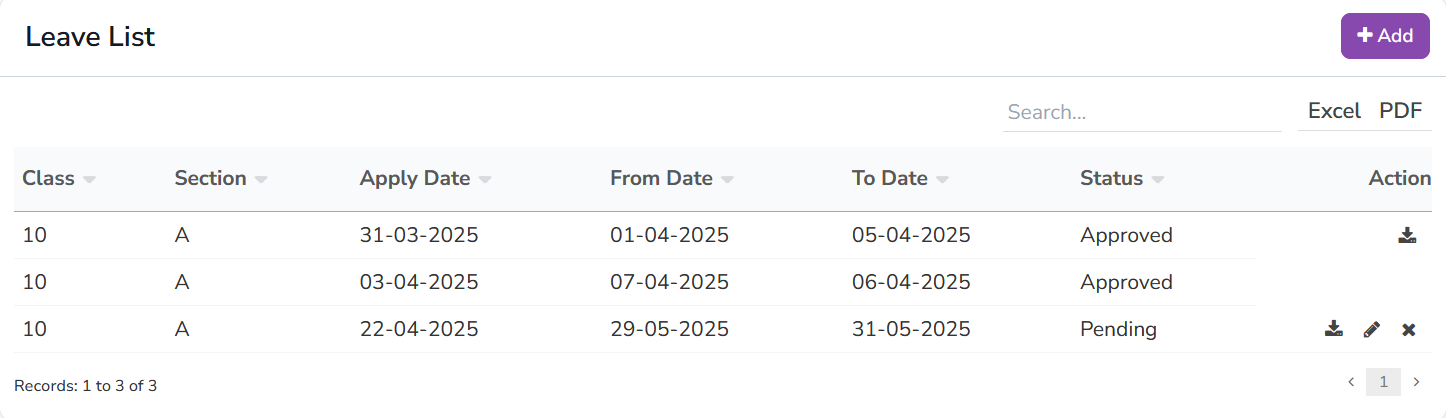
Task: Export the leave list to Excel
Action: (1334, 111)
